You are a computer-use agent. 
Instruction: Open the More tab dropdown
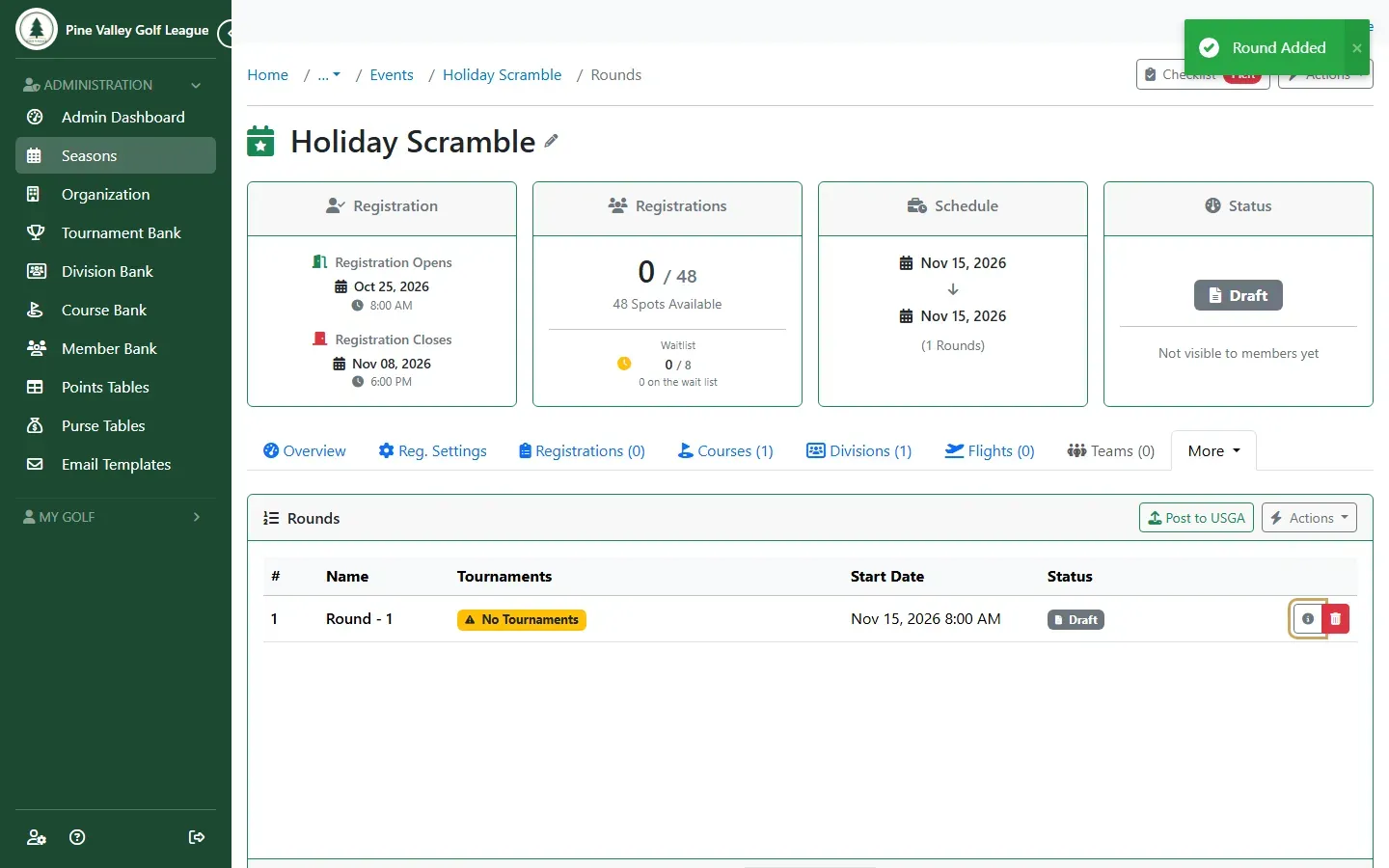1214,450
